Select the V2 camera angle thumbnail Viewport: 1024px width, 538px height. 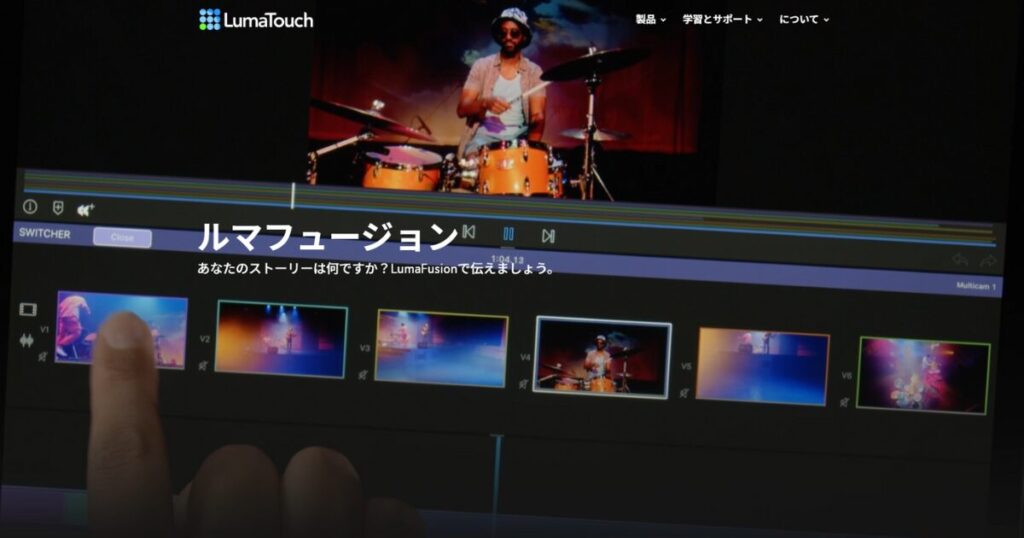281,340
